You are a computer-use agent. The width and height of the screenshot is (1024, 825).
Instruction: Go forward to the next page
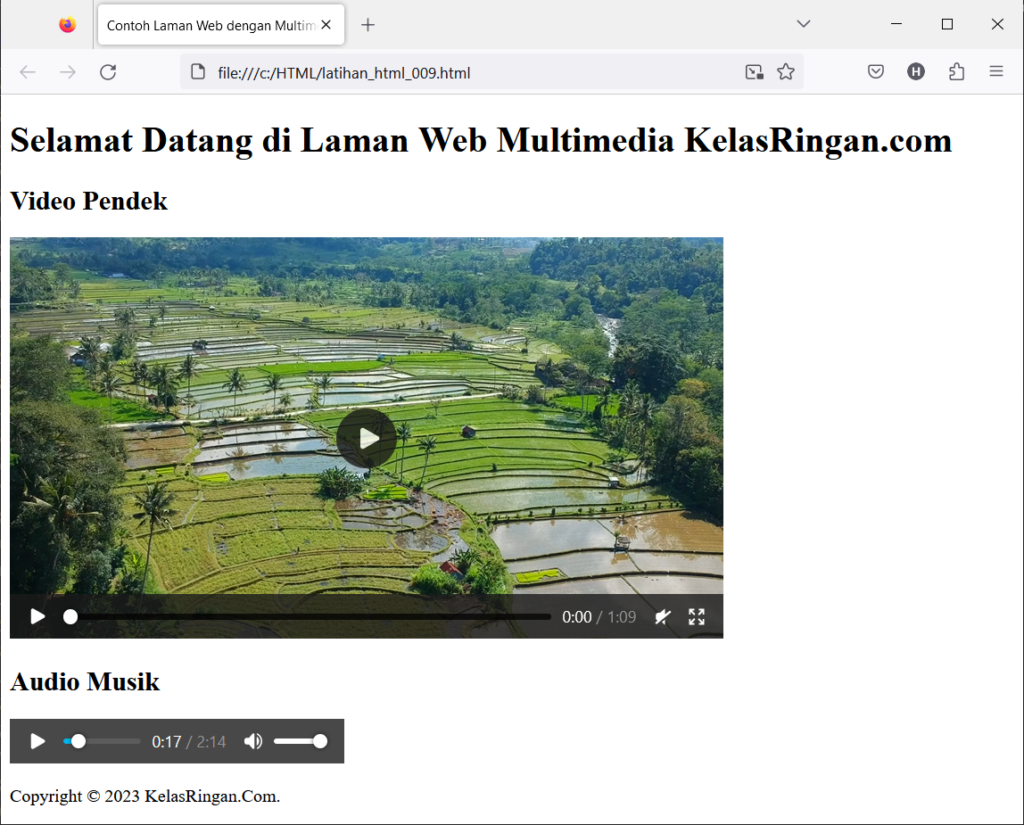coord(68,72)
